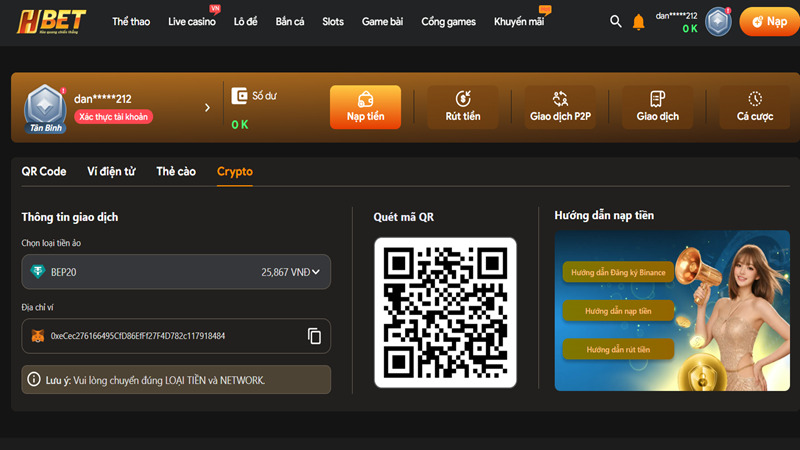Screen dimensions: 800x450
Task: Switch to the Ví điện tử tab
Action: (111, 171)
